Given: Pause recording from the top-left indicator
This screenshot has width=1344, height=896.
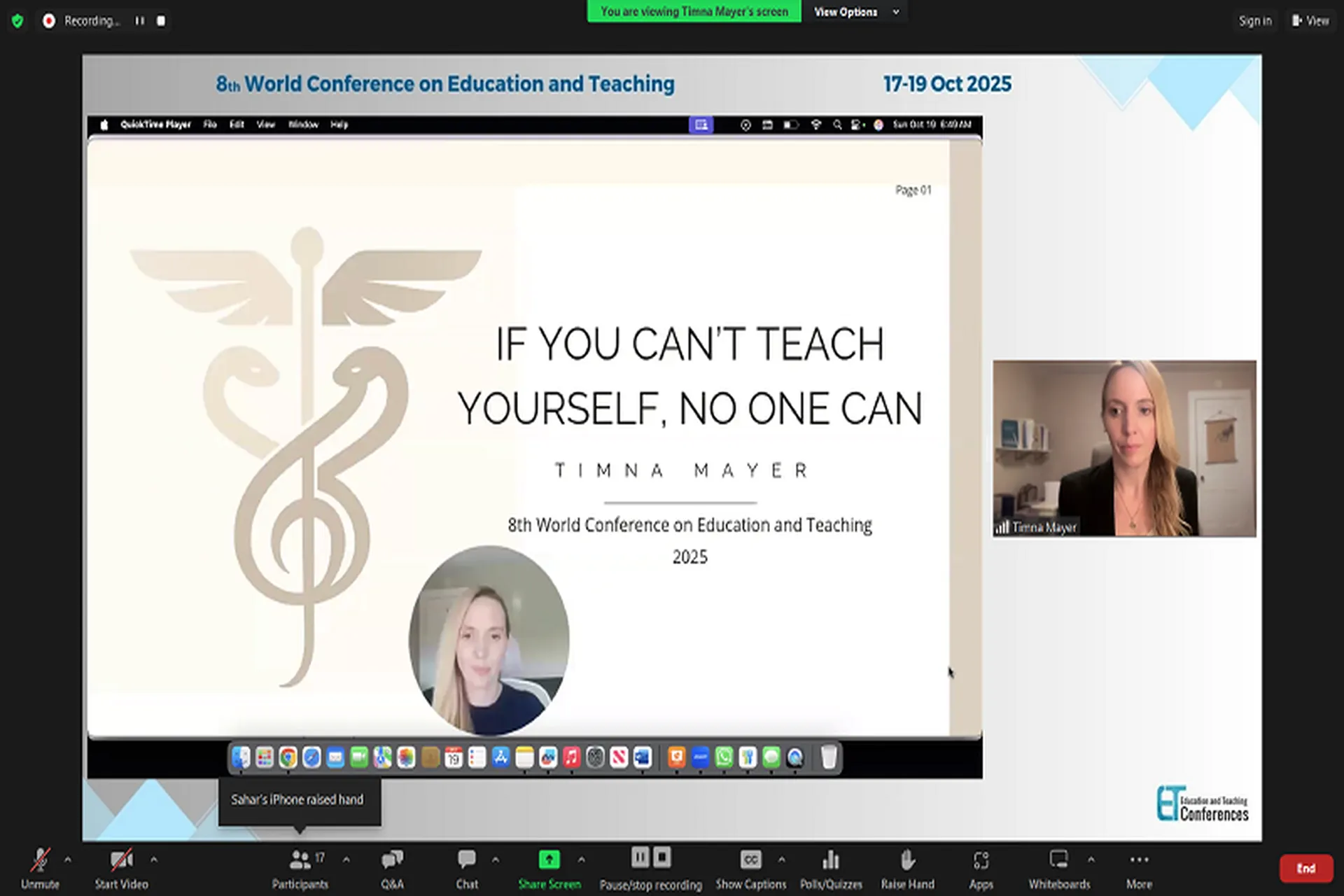Looking at the screenshot, I should 140,21.
